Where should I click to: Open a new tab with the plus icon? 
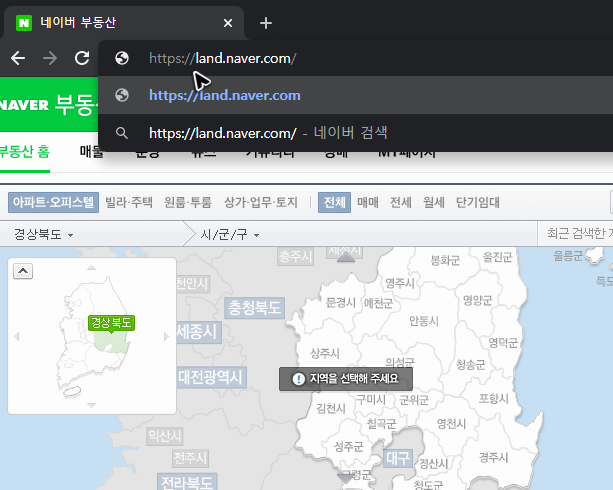tap(266, 23)
